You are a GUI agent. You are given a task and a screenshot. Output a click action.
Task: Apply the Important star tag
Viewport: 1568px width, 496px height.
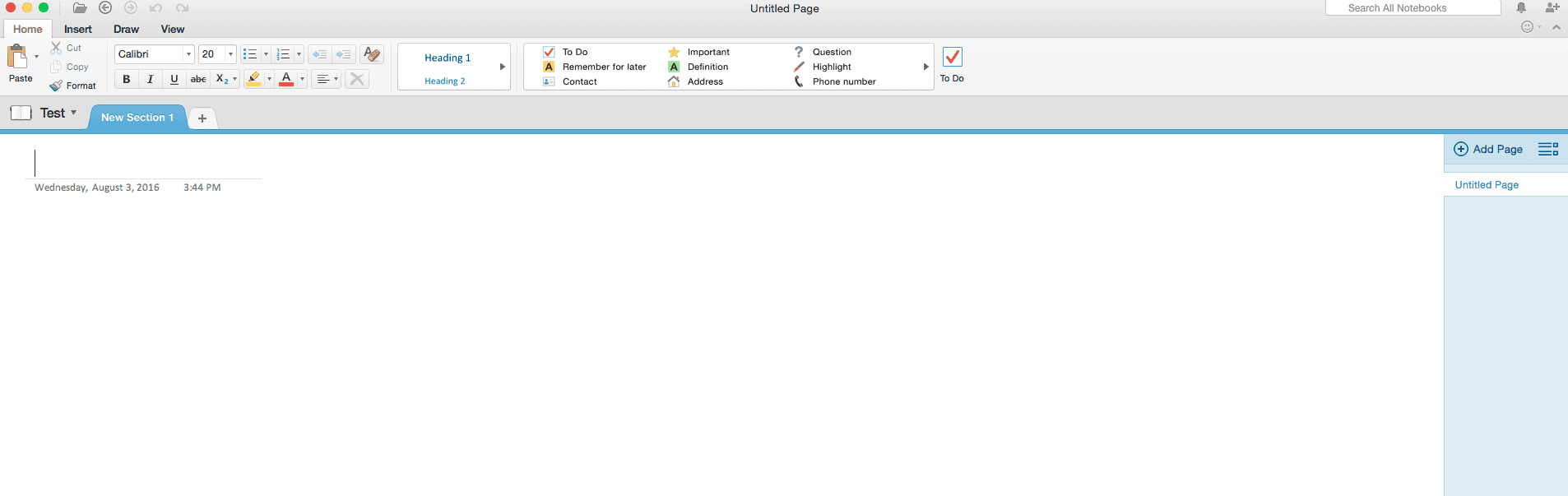tap(699, 52)
